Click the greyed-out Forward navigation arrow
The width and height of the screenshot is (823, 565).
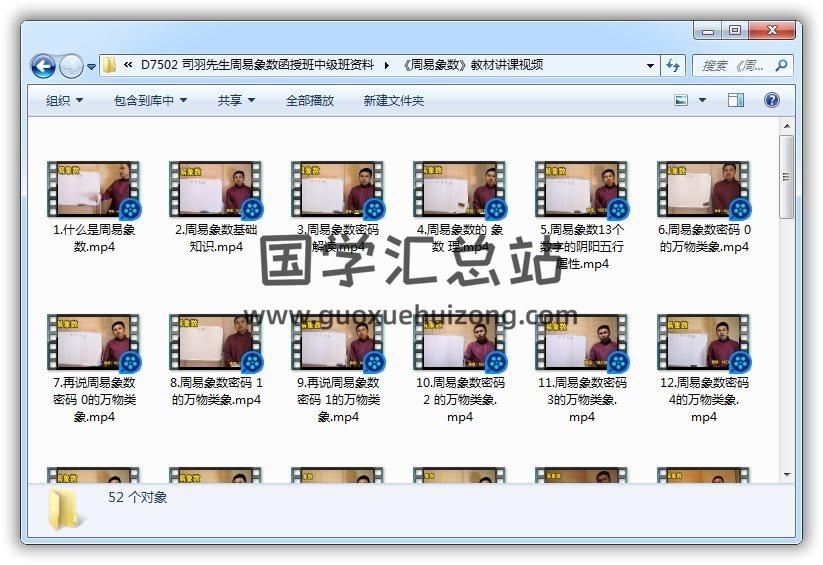point(71,66)
